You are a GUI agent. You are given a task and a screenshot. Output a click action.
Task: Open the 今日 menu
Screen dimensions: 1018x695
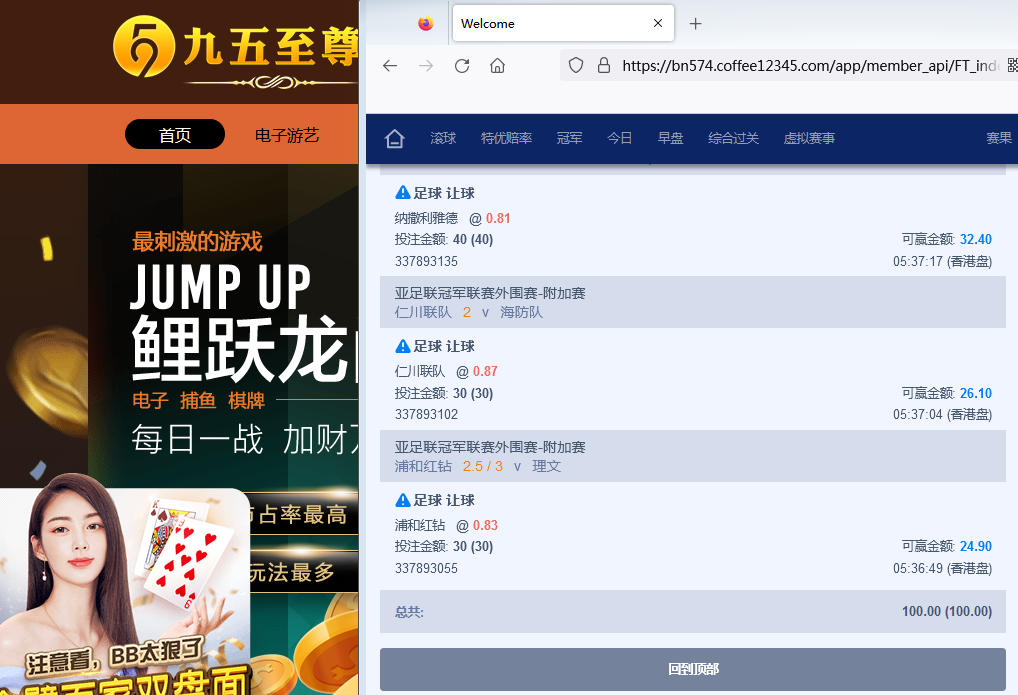click(619, 138)
